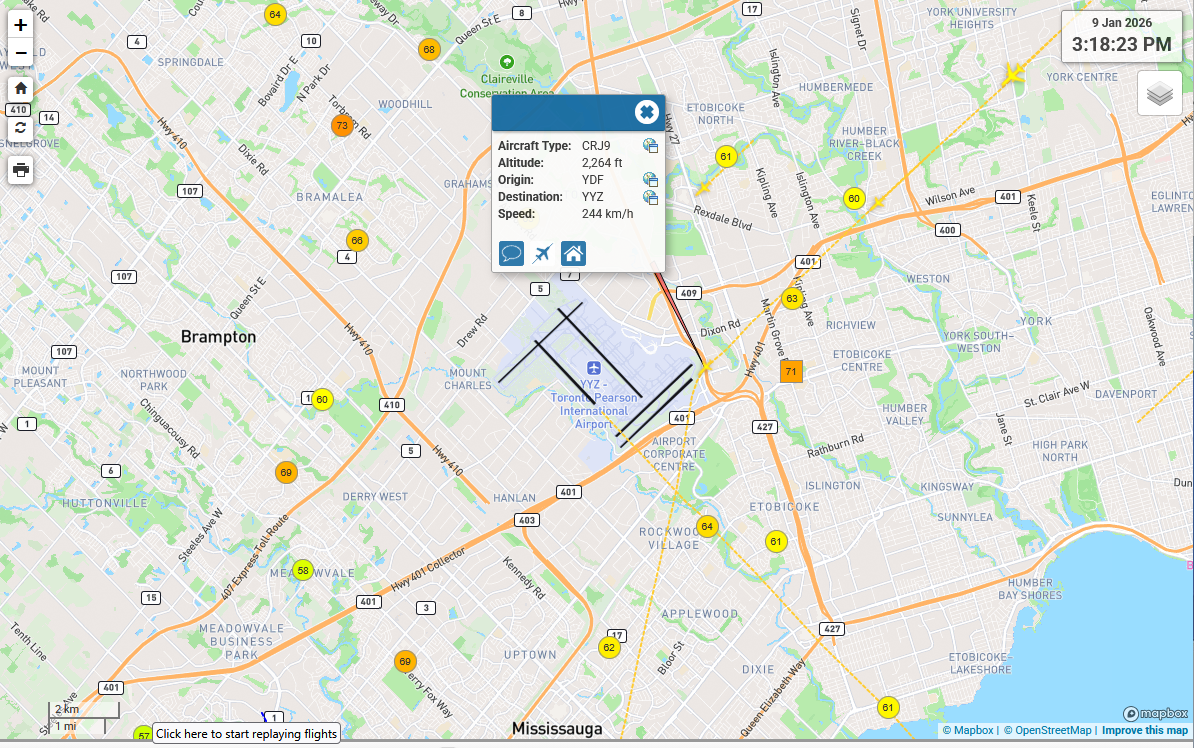Select the orange 73 noise marker
This screenshot has height=748, width=1194.
click(342, 126)
